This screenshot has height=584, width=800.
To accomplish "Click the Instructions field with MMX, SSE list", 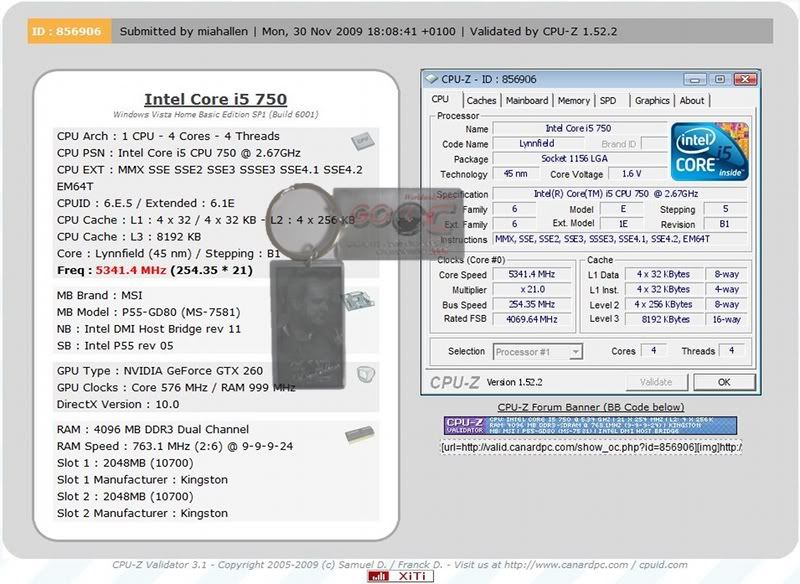I will coord(620,239).
